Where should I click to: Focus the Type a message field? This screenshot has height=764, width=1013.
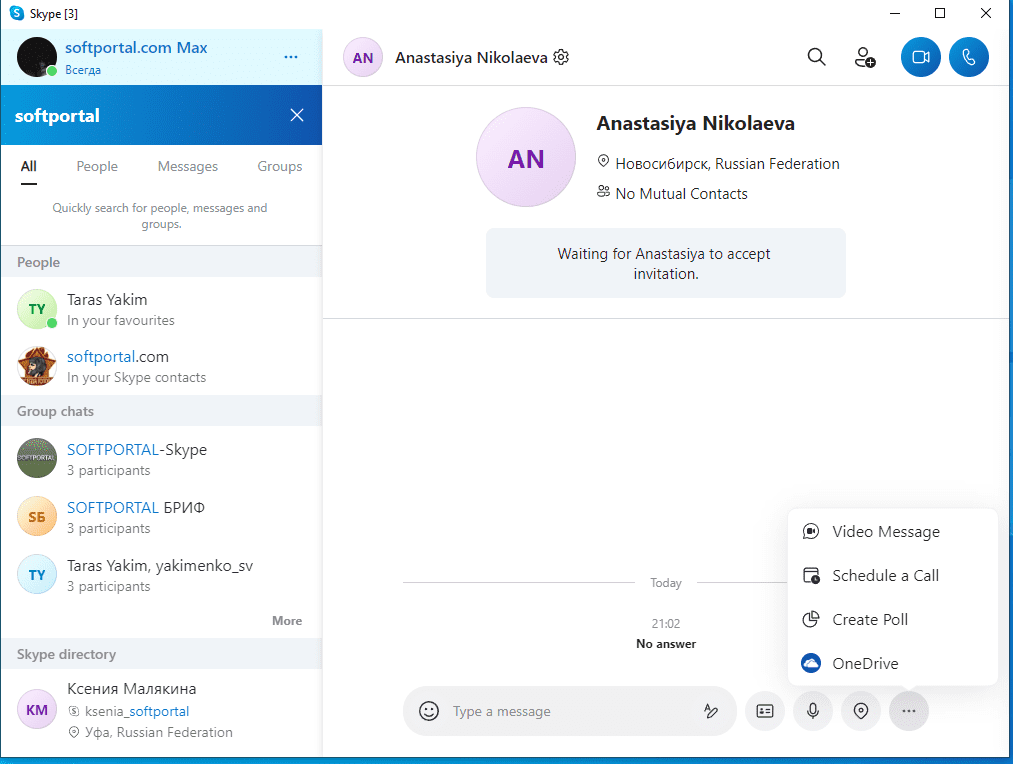tap(569, 711)
